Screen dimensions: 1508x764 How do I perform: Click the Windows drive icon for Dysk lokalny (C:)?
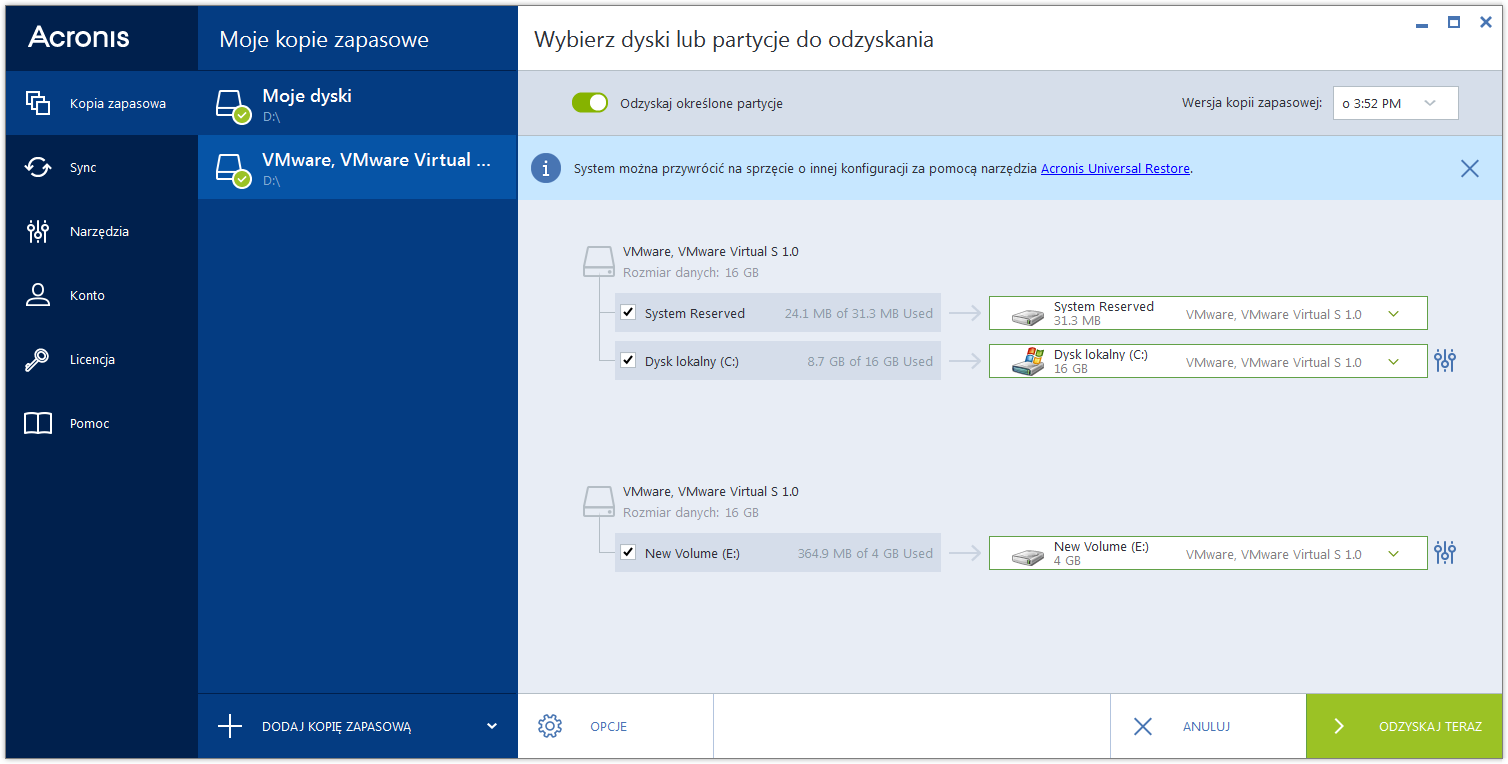[1027, 361]
